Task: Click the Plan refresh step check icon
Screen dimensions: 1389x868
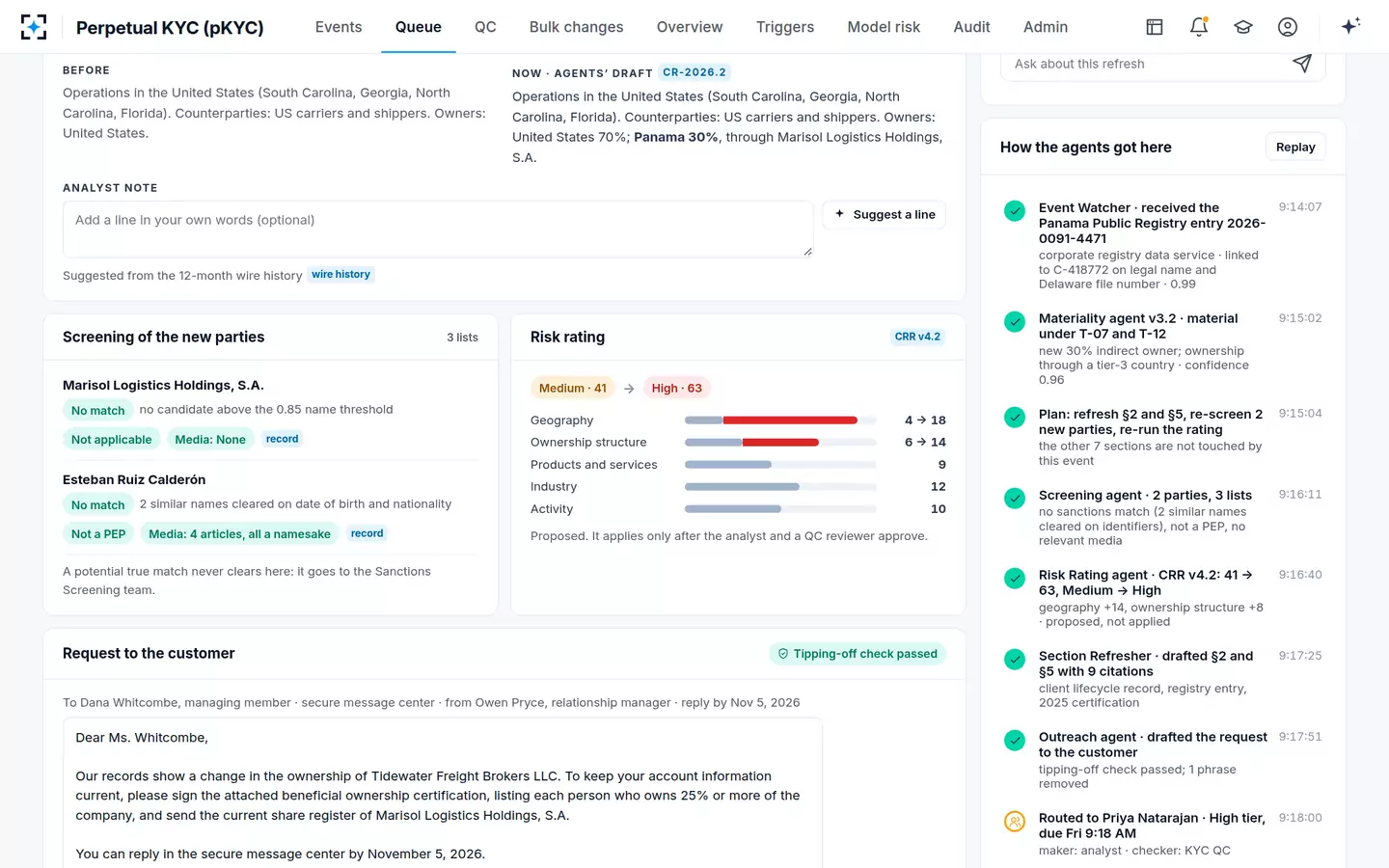Action: [1015, 417]
